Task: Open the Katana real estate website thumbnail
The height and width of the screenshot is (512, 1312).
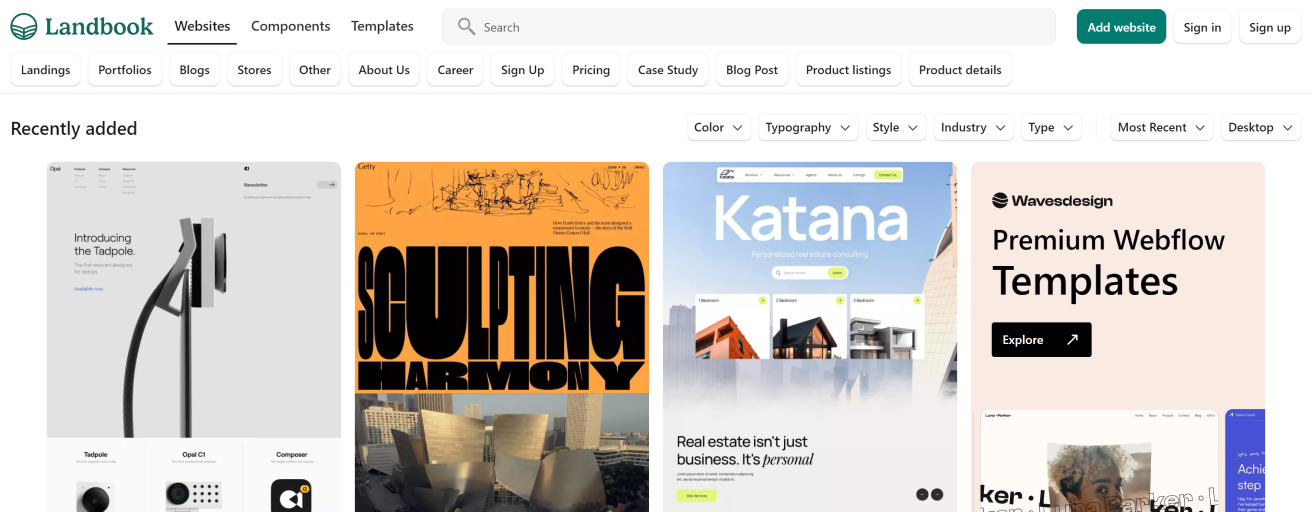Action: 810,337
